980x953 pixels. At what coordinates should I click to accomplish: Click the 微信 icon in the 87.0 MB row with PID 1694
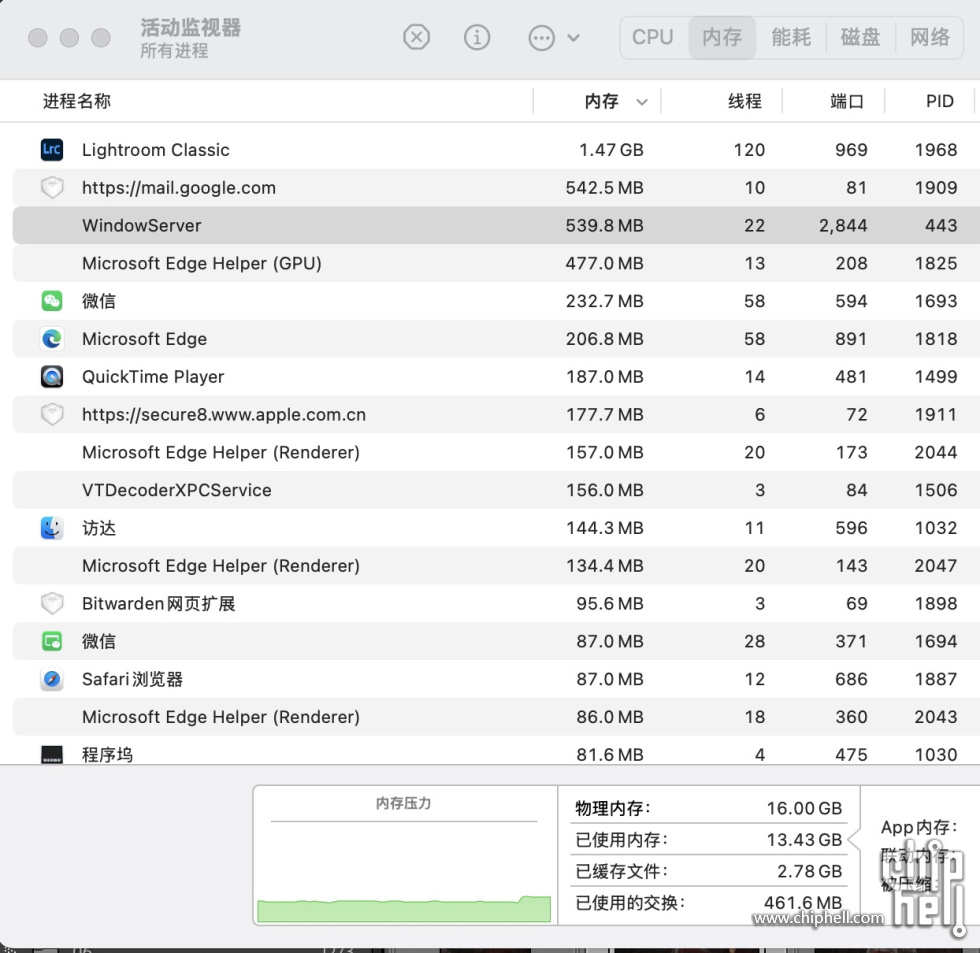pyautogui.click(x=52, y=641)
